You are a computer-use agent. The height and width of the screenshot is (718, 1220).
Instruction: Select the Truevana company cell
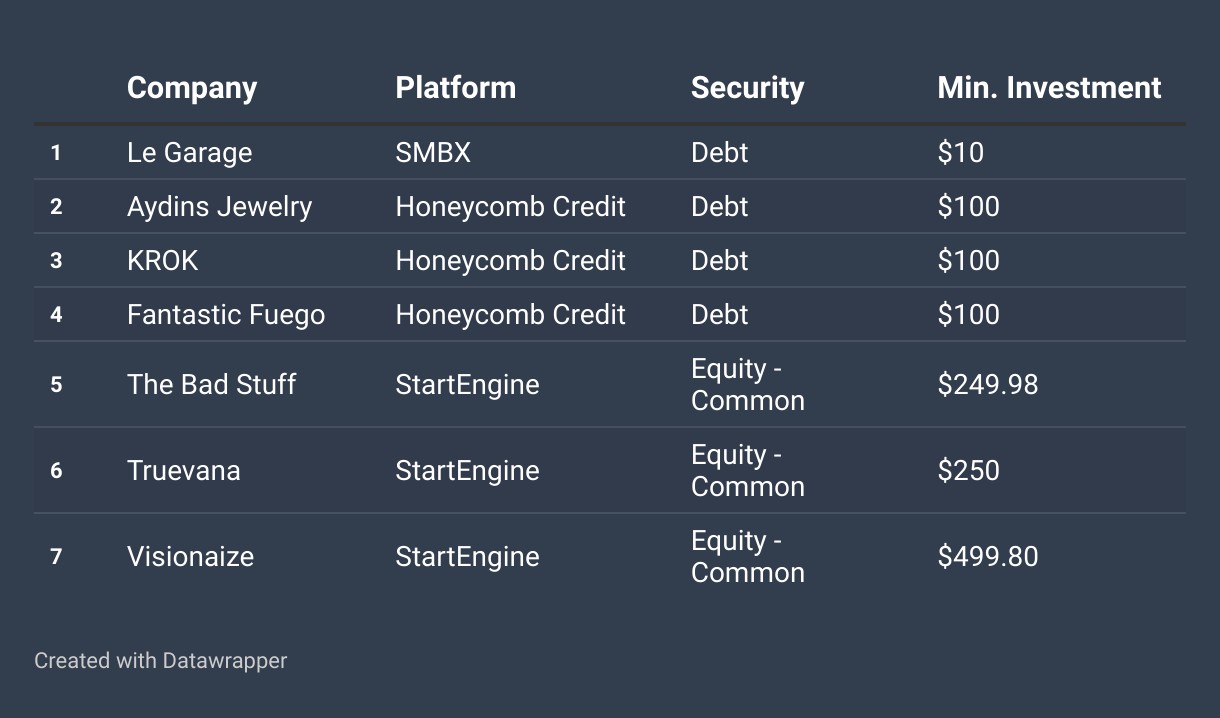point(184,471)
